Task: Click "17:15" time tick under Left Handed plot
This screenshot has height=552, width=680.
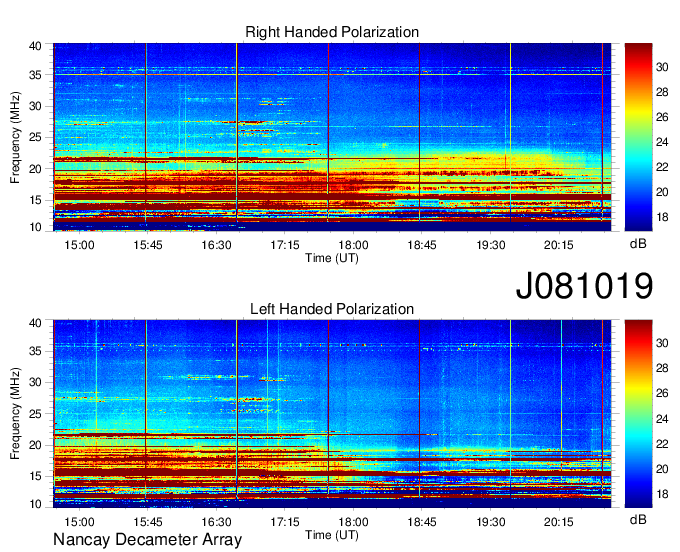Action: (285, 522)
